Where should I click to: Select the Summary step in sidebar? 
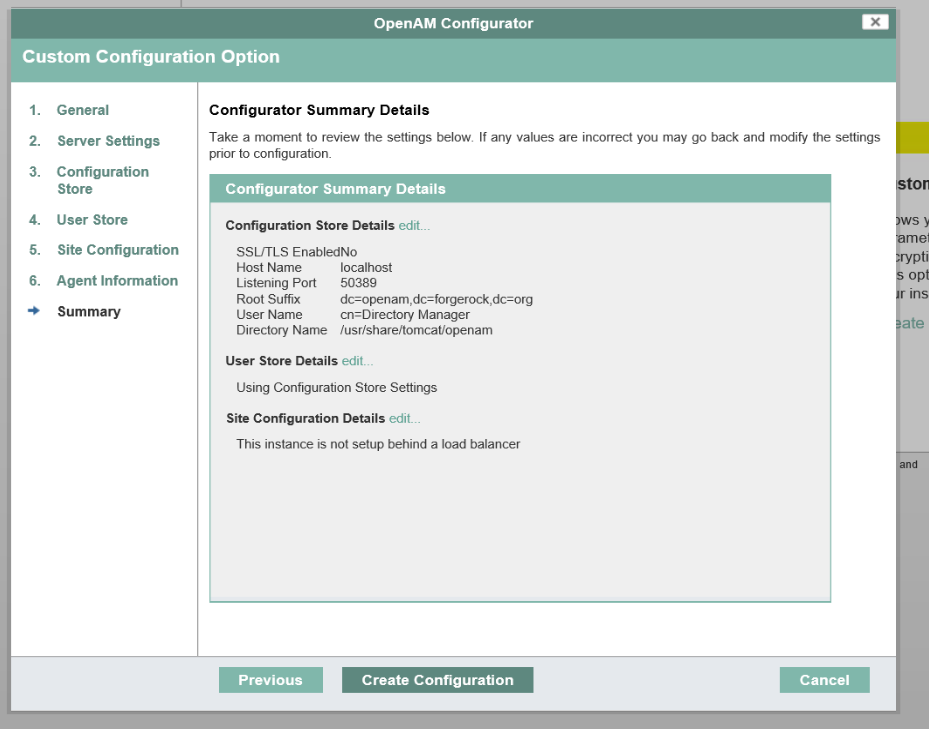tap(89, 312)
